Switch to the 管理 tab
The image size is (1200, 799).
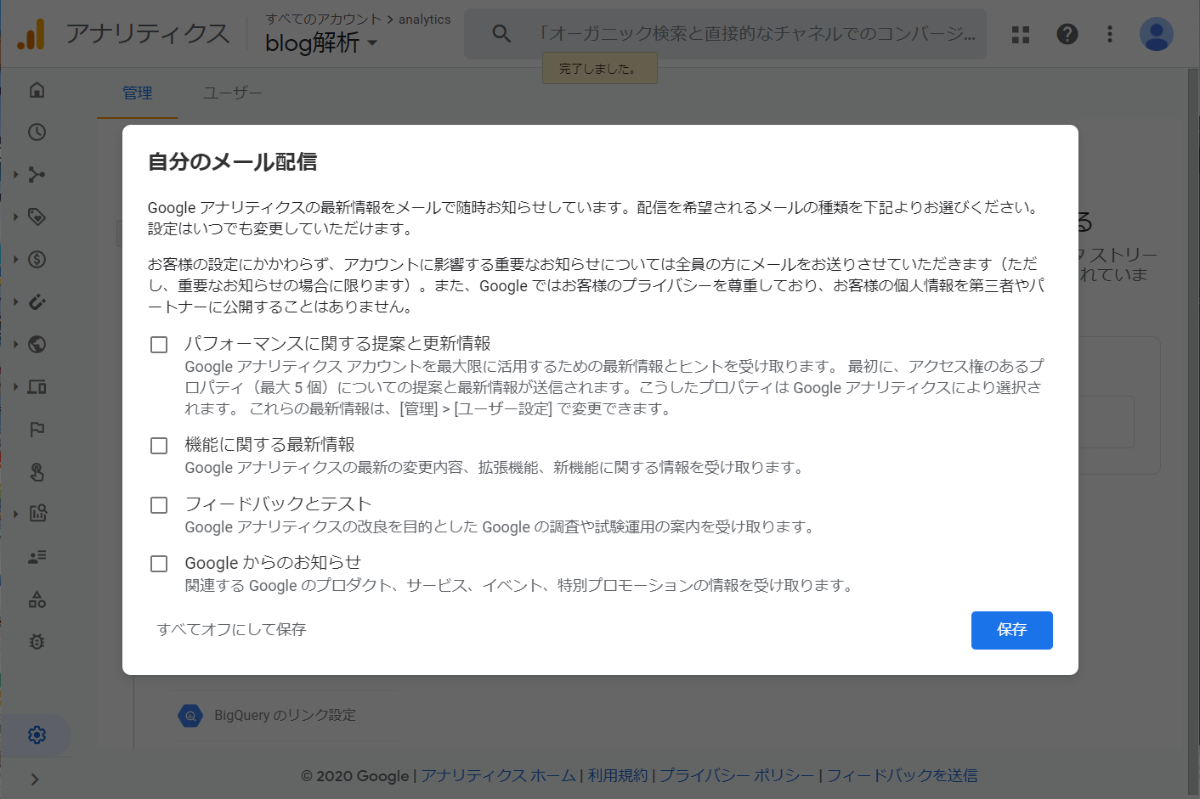coord(137,93)
